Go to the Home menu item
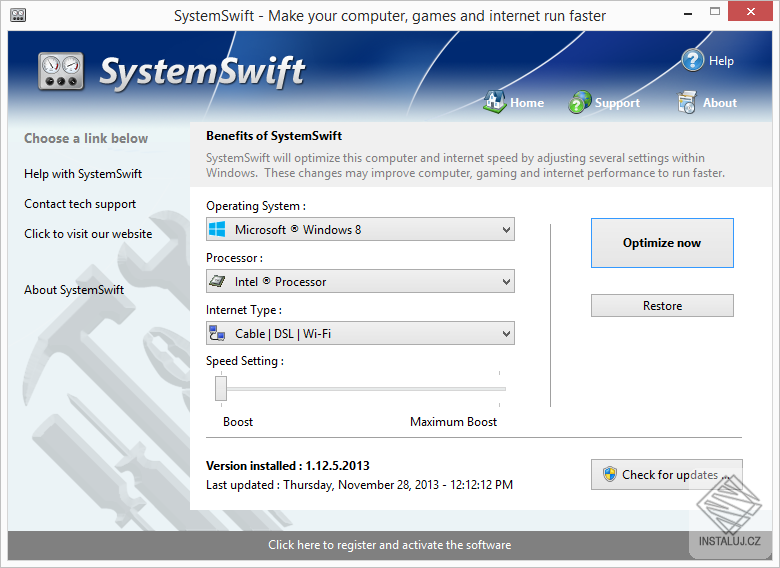The height and width of the screenshot is (568, 780). [527, 103]
